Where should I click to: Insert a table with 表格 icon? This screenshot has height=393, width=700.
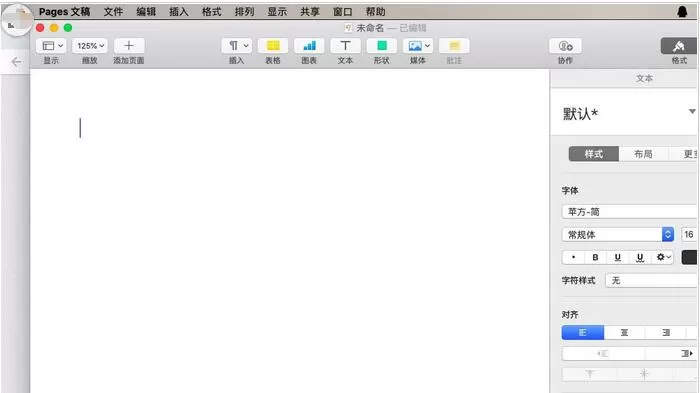(x=273, y=46)
